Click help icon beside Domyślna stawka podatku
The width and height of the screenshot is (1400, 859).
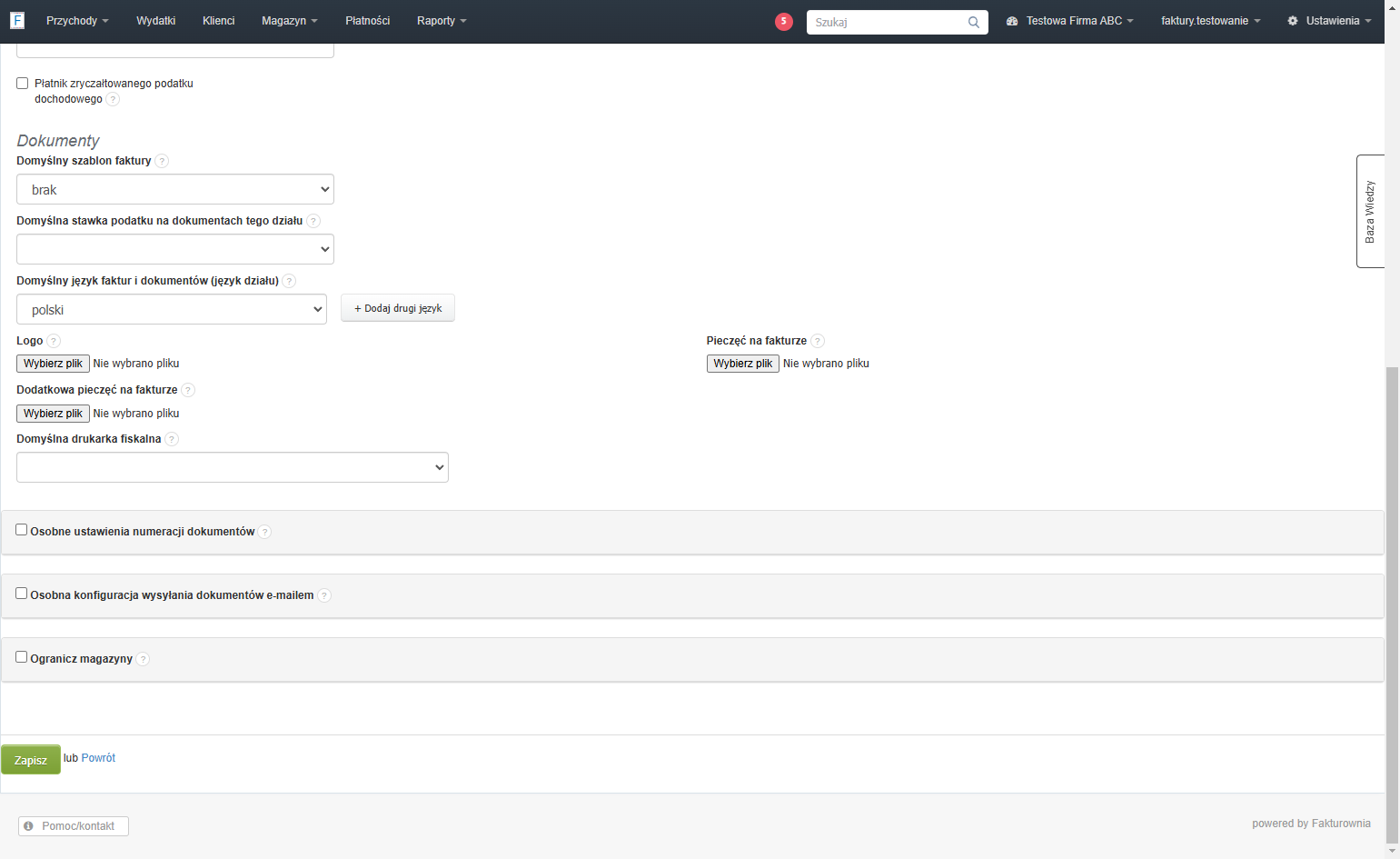313,221
